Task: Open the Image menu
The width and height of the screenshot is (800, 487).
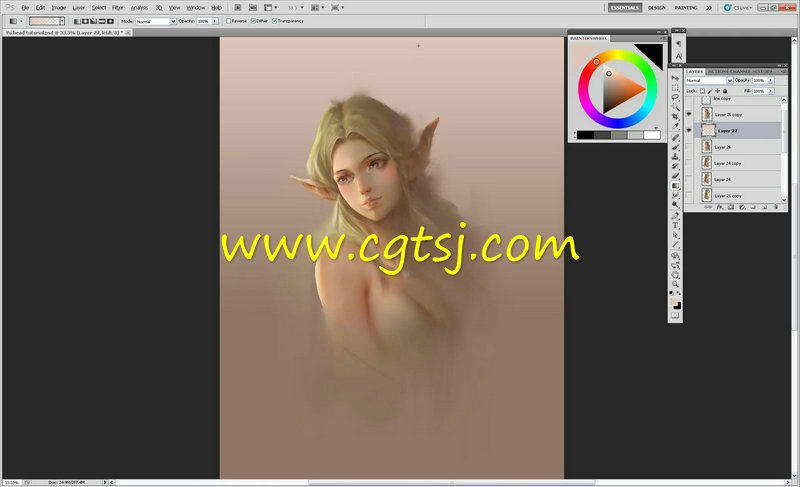Action: (x=59, y=8)
